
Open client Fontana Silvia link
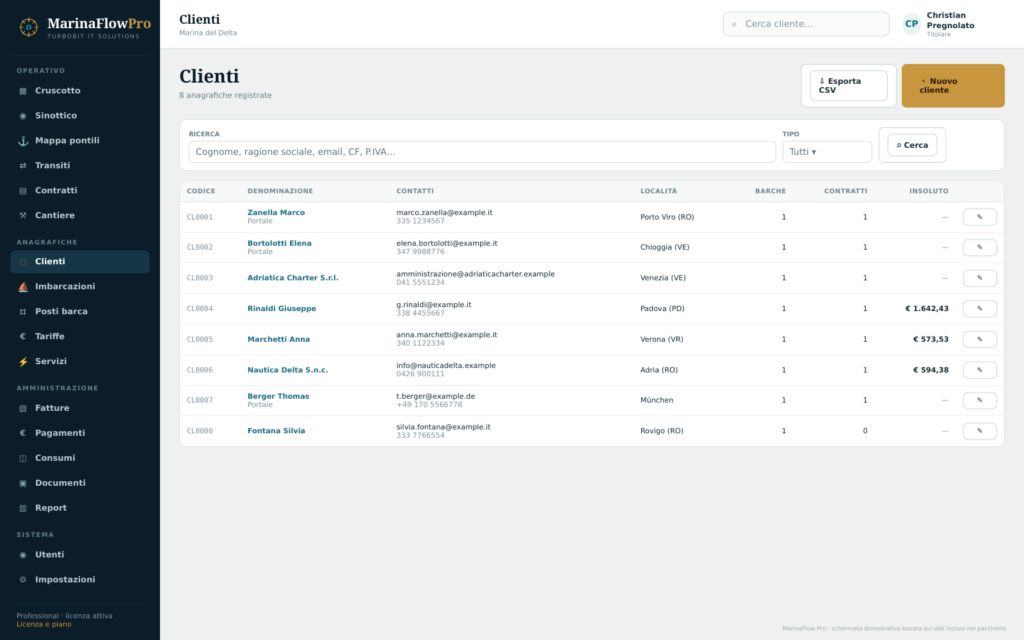(276, 431)
